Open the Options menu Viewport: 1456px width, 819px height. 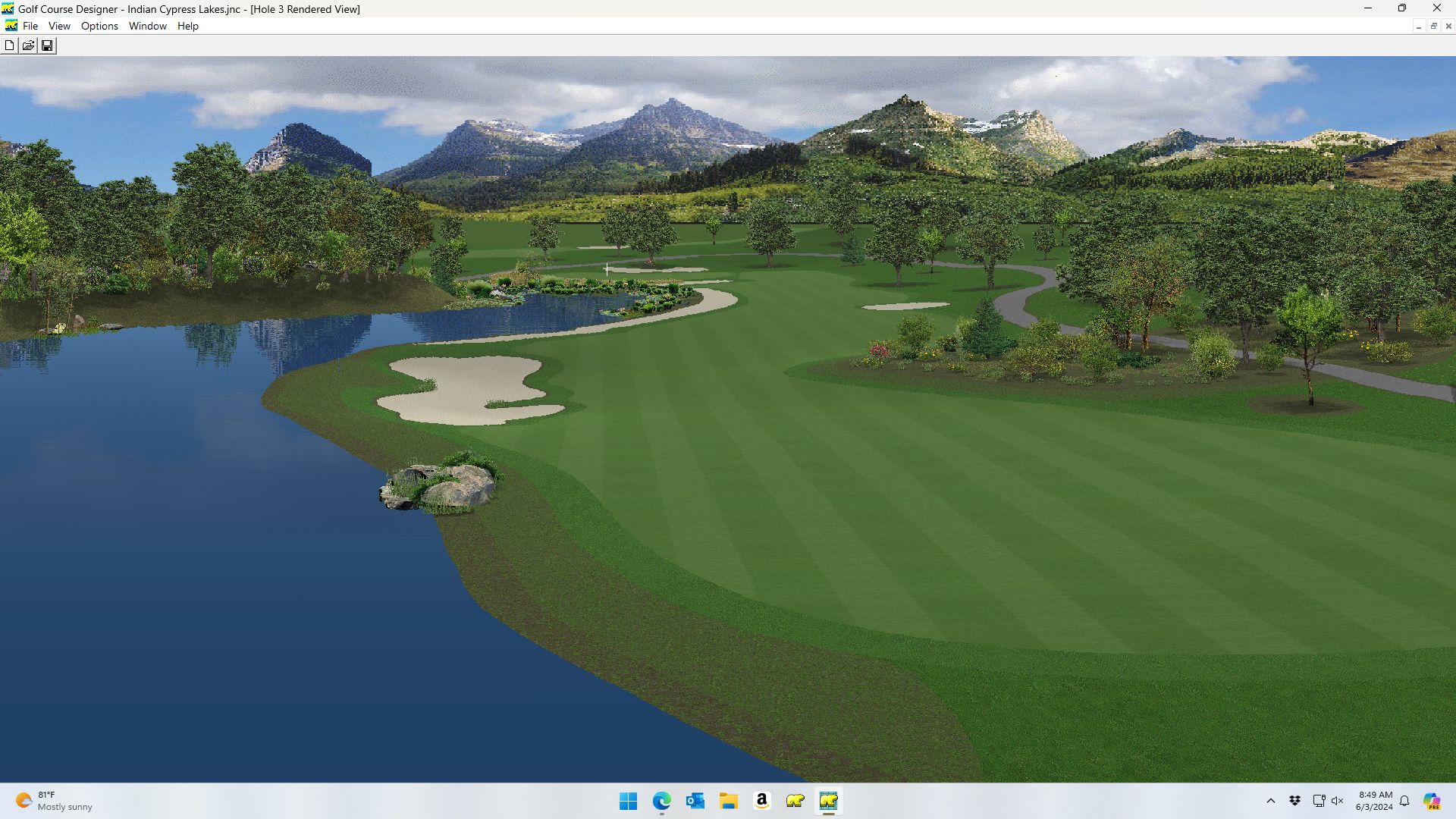click(99, 26)
